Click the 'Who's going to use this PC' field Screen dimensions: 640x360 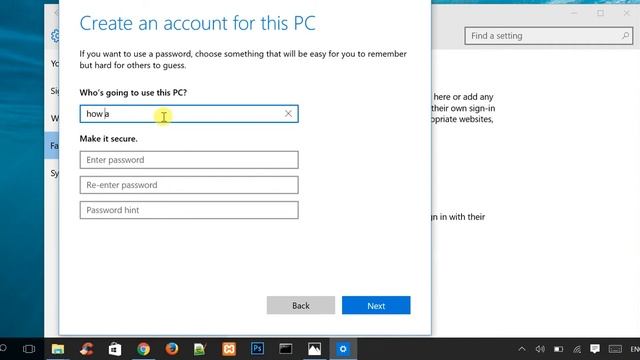pos(189,114)
